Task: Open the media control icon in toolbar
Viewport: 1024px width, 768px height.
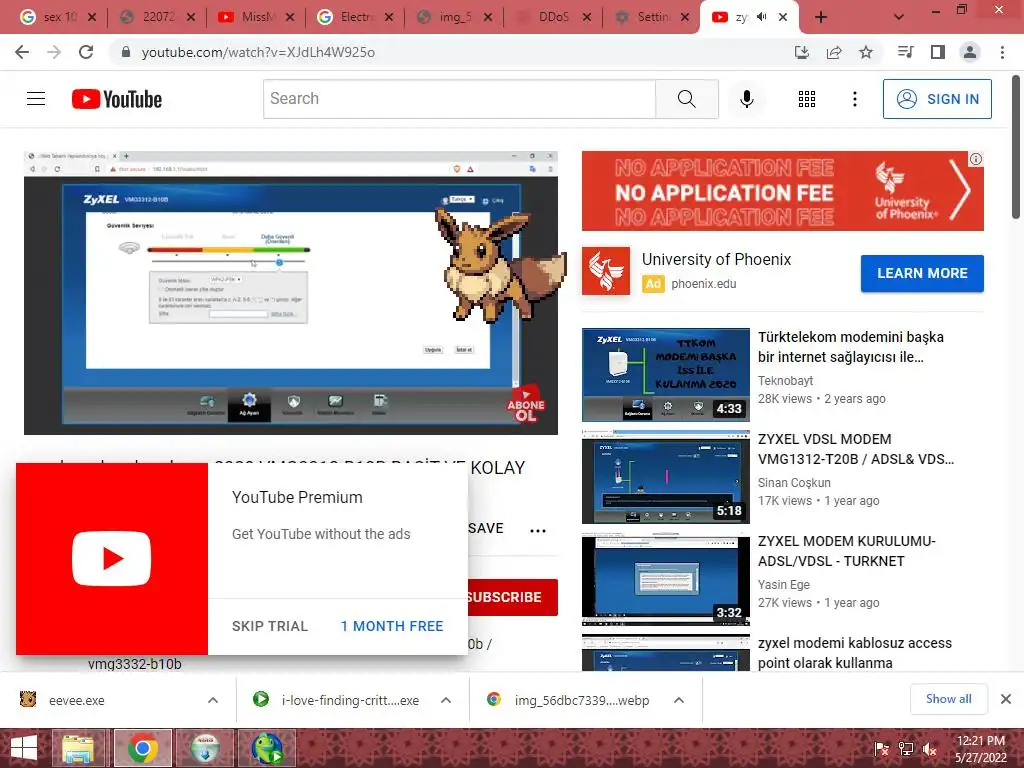Action: pos(905,52)
